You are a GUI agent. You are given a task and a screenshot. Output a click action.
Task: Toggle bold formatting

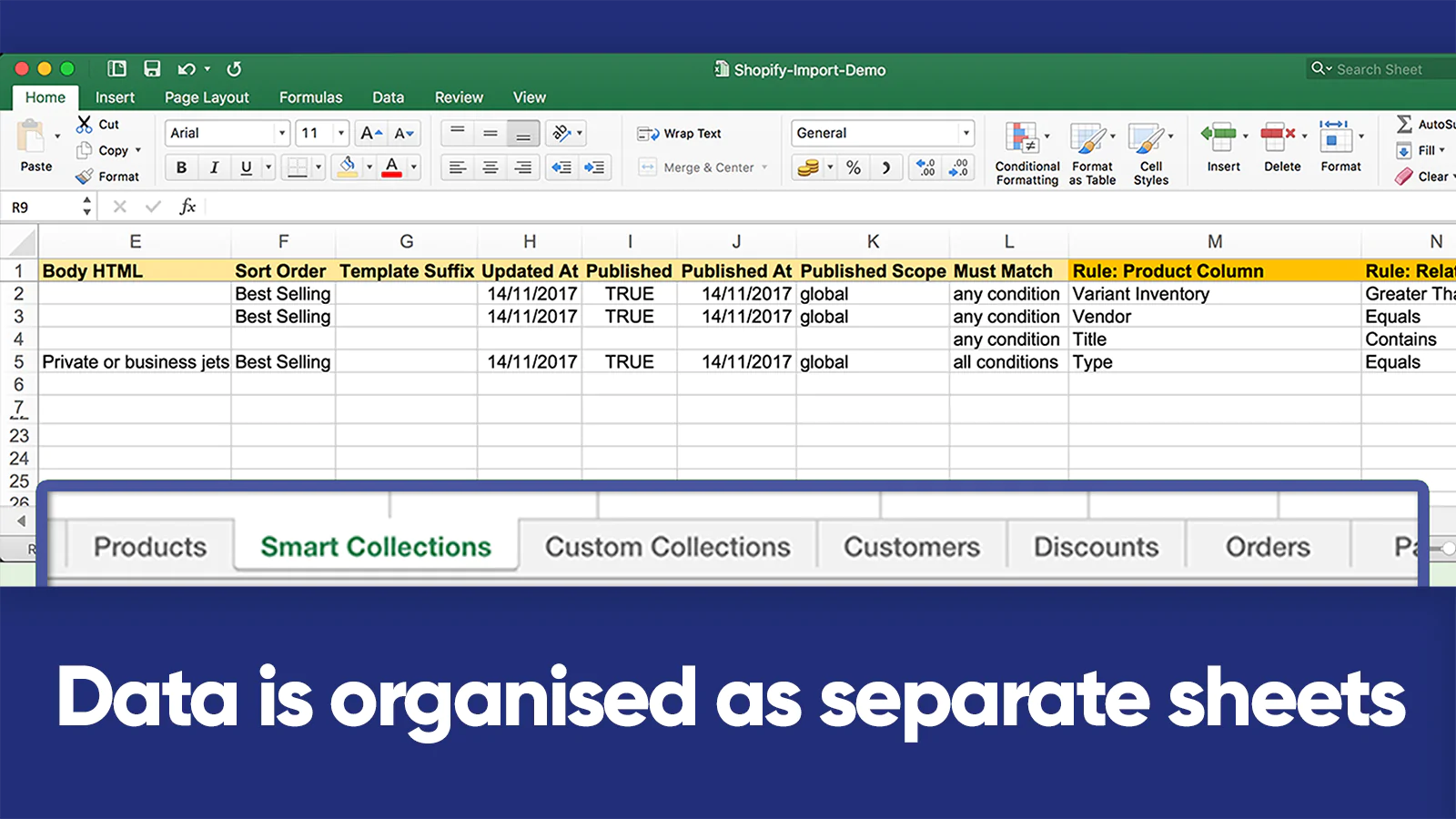180,167
